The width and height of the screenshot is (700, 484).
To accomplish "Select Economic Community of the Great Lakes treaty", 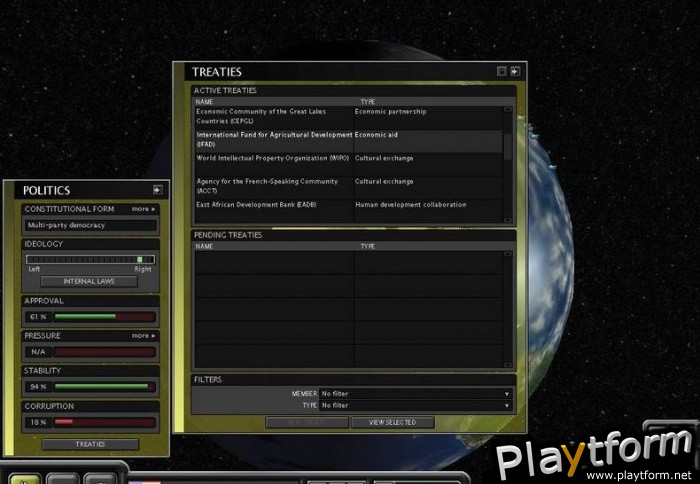I will pos(274,117).
